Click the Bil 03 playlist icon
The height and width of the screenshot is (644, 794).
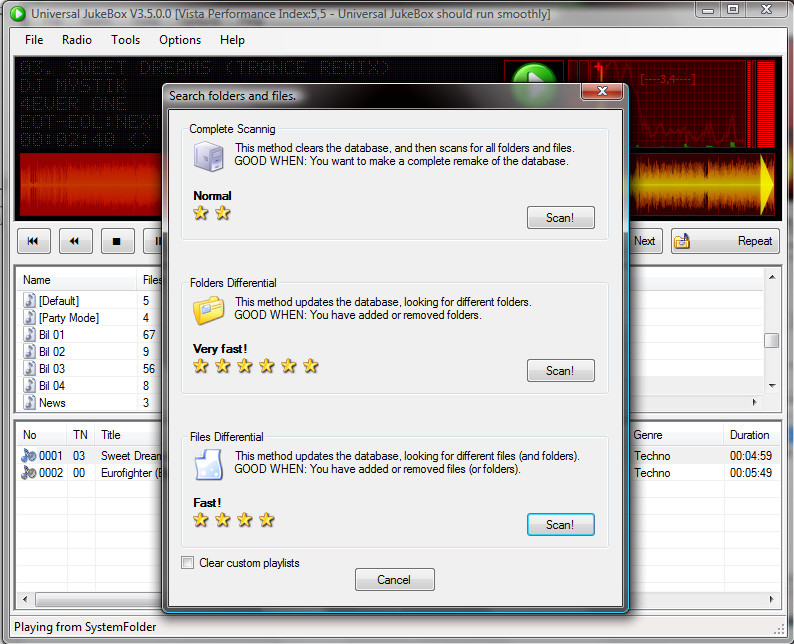coord(30,369)
